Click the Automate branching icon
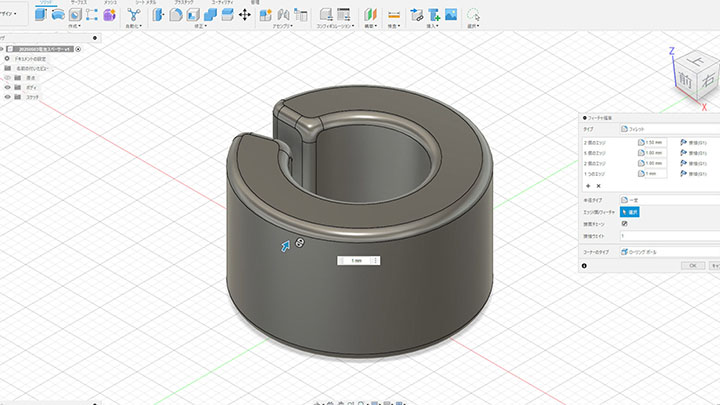720x405 pixels. click(134, 15)
